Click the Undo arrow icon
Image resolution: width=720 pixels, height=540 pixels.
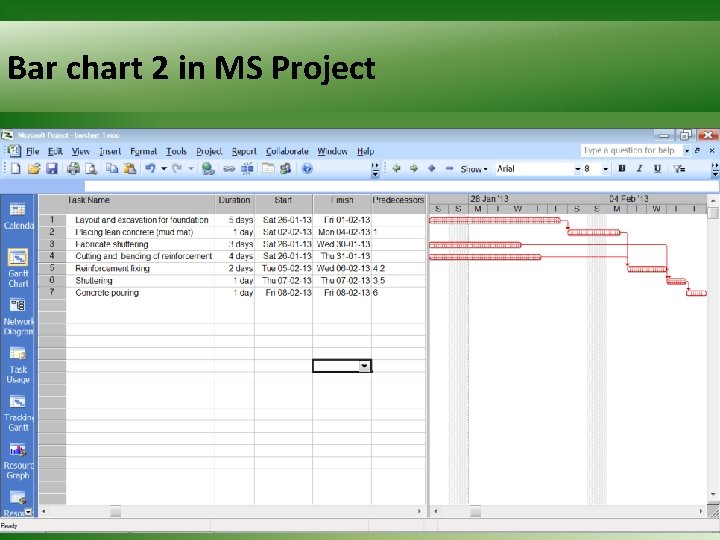tap(150, 169)
